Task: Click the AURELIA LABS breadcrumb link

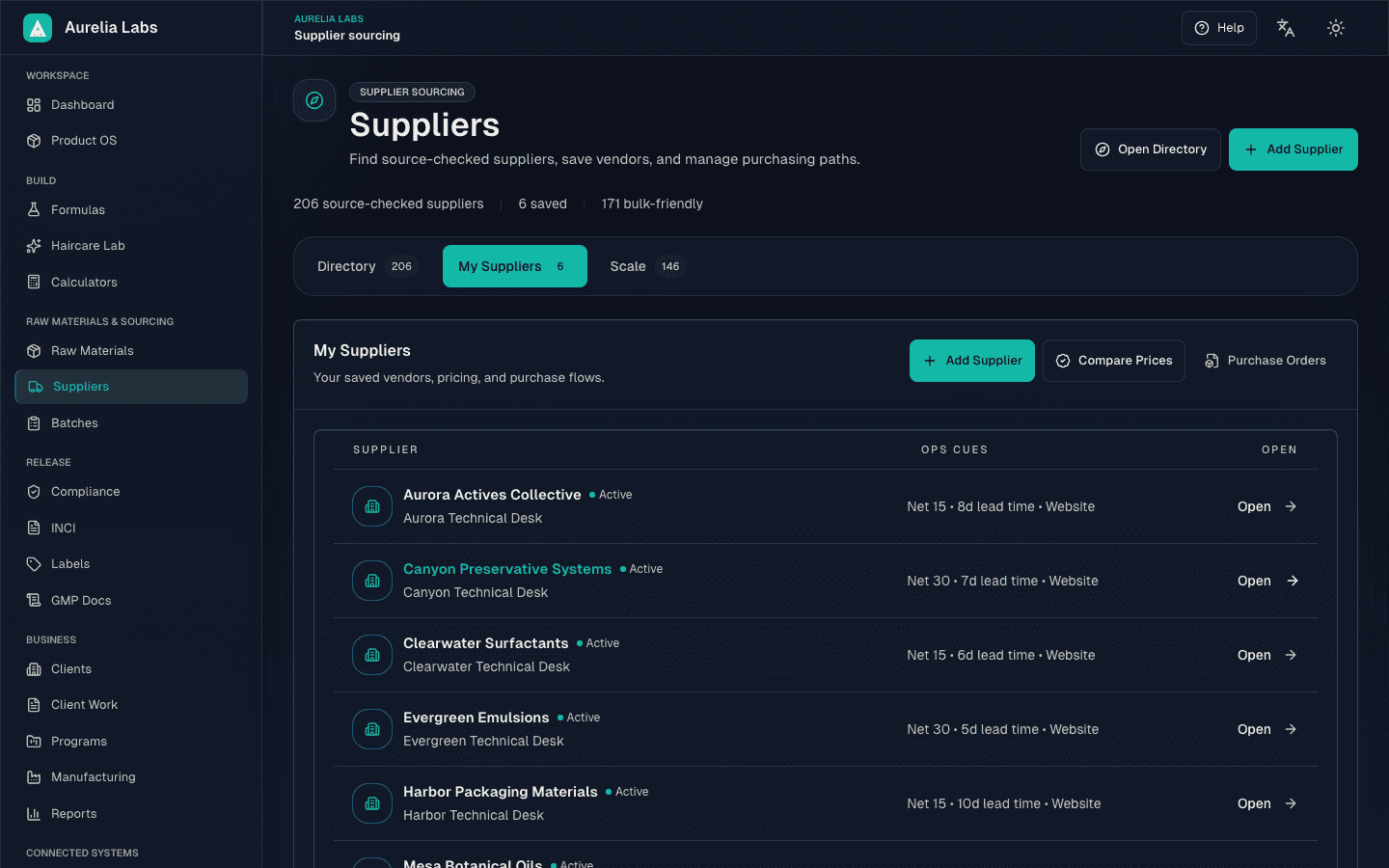Action: [329, 19]
